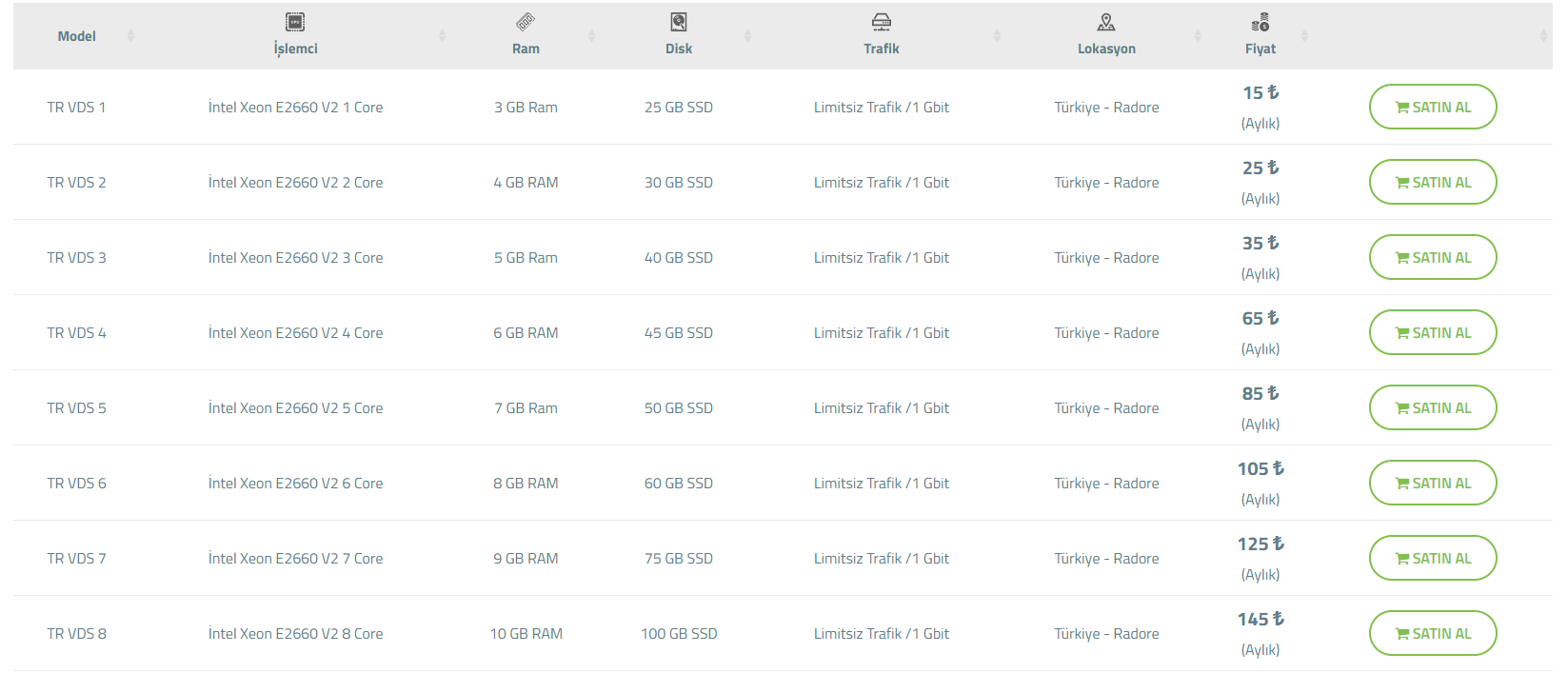1568x673 pixels.
Task: Select the TR VDS 3 model cell
Action: pos(76,258)
